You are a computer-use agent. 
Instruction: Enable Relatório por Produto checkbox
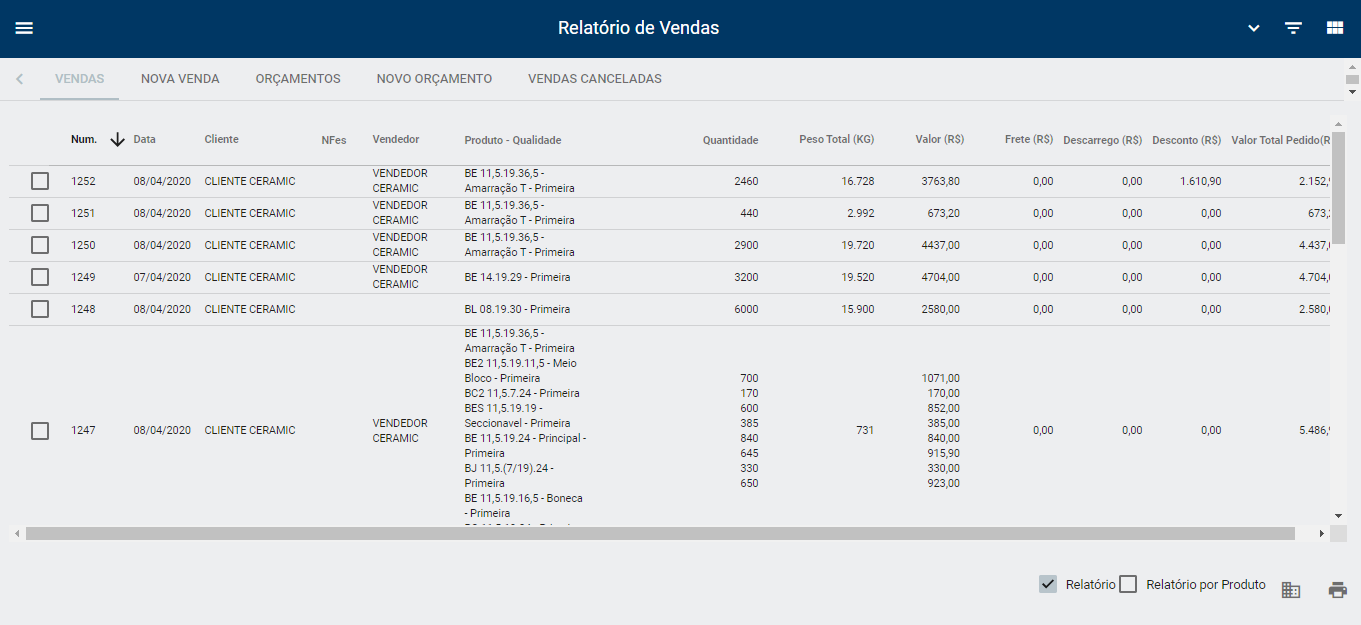(1128, 585)
